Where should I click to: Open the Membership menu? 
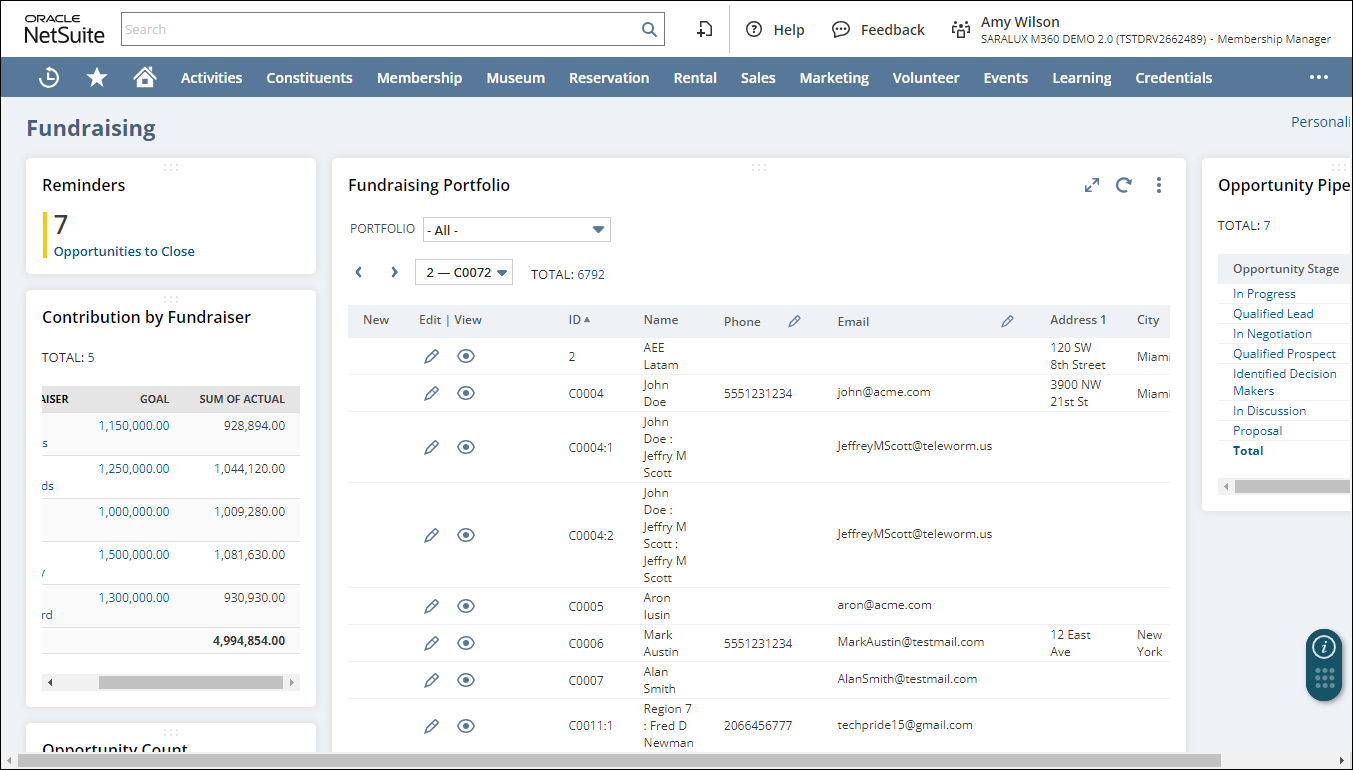[x=419, y=77]
